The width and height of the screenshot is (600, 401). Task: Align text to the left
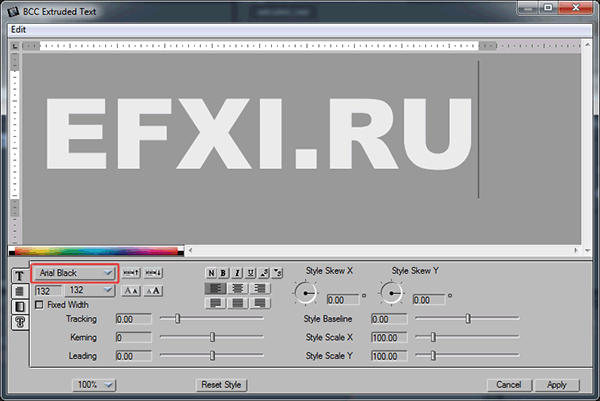214,288
